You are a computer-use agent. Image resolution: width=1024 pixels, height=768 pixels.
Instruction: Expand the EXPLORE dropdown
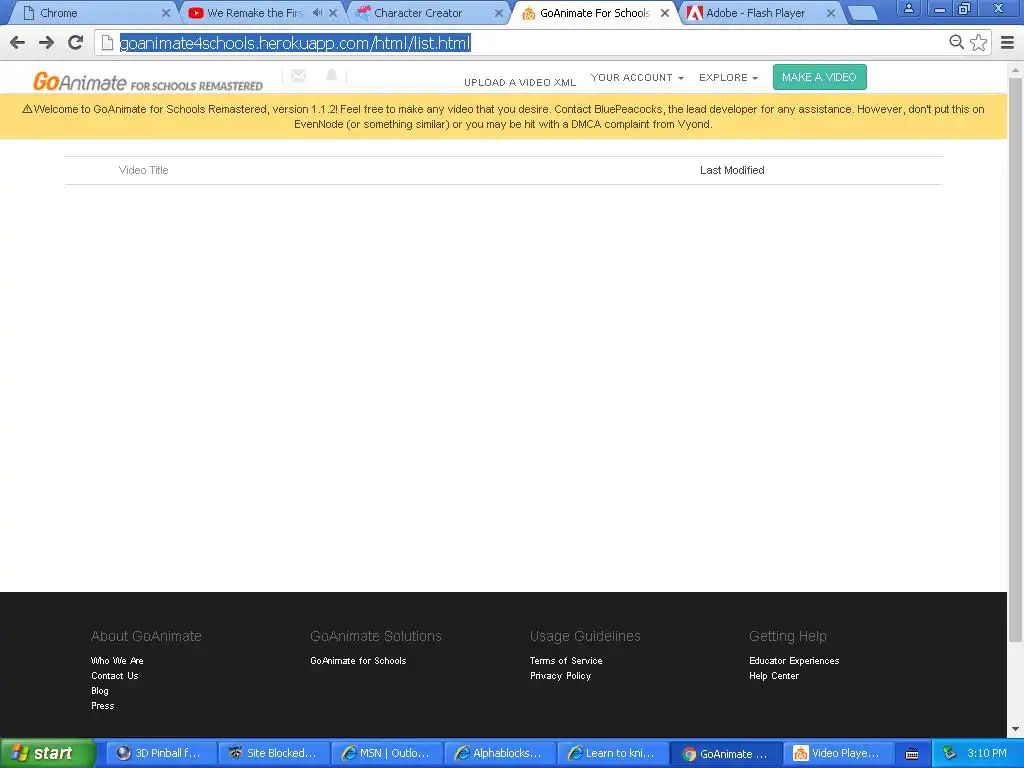click(728, 77)
